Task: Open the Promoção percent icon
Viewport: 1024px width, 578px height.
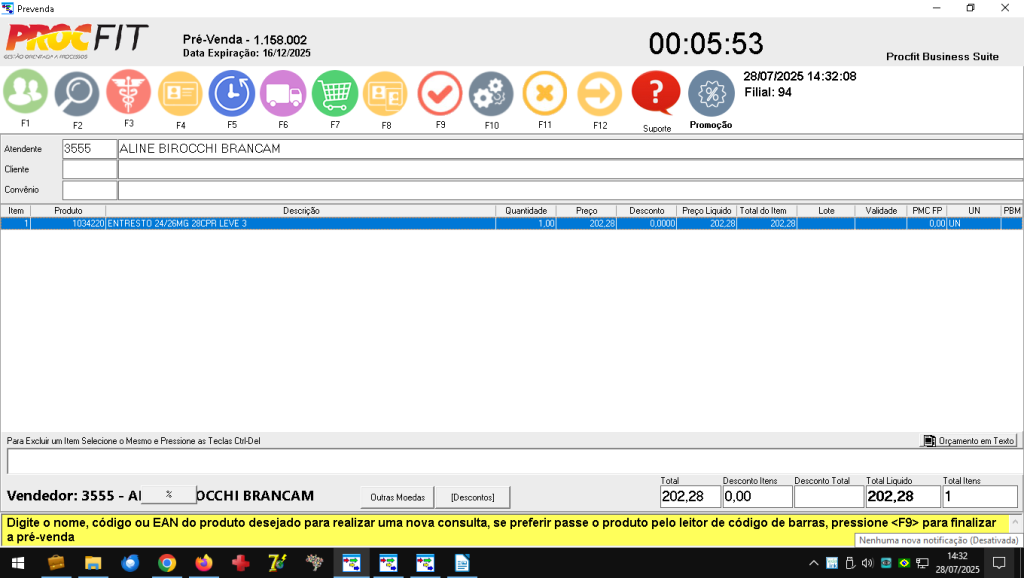Action: (711, 93)
